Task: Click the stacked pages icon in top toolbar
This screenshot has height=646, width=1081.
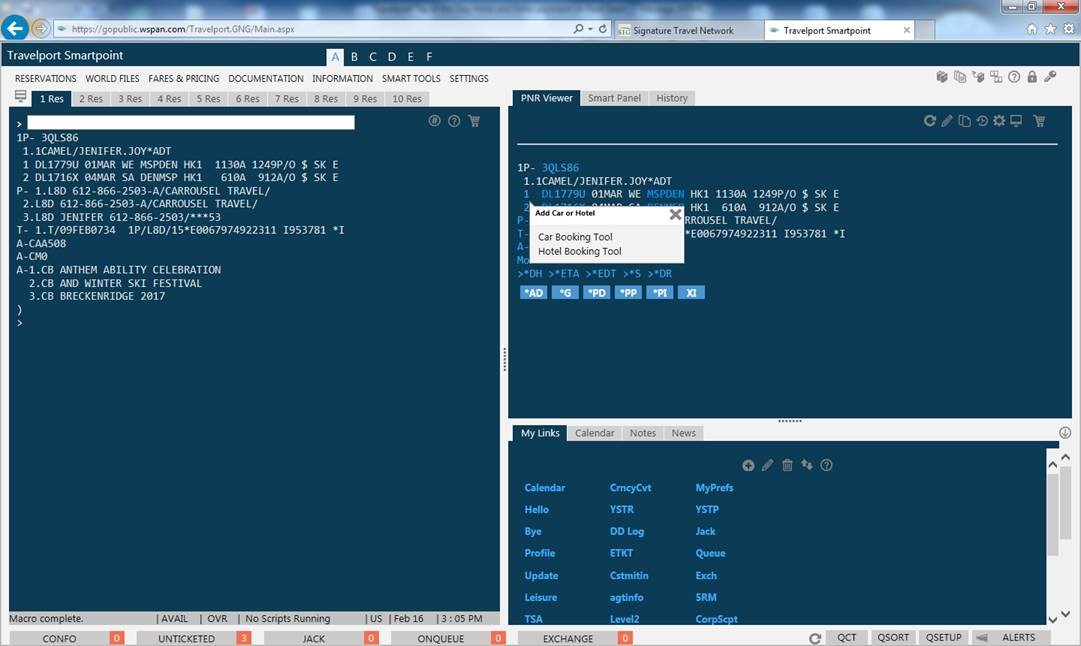Action: [960, 77]
